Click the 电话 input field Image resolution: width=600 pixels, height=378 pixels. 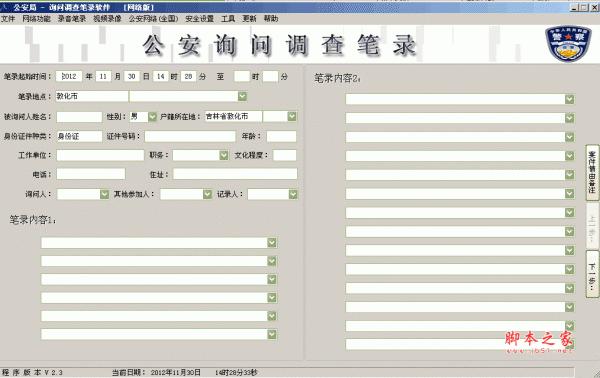pos(91,174)
